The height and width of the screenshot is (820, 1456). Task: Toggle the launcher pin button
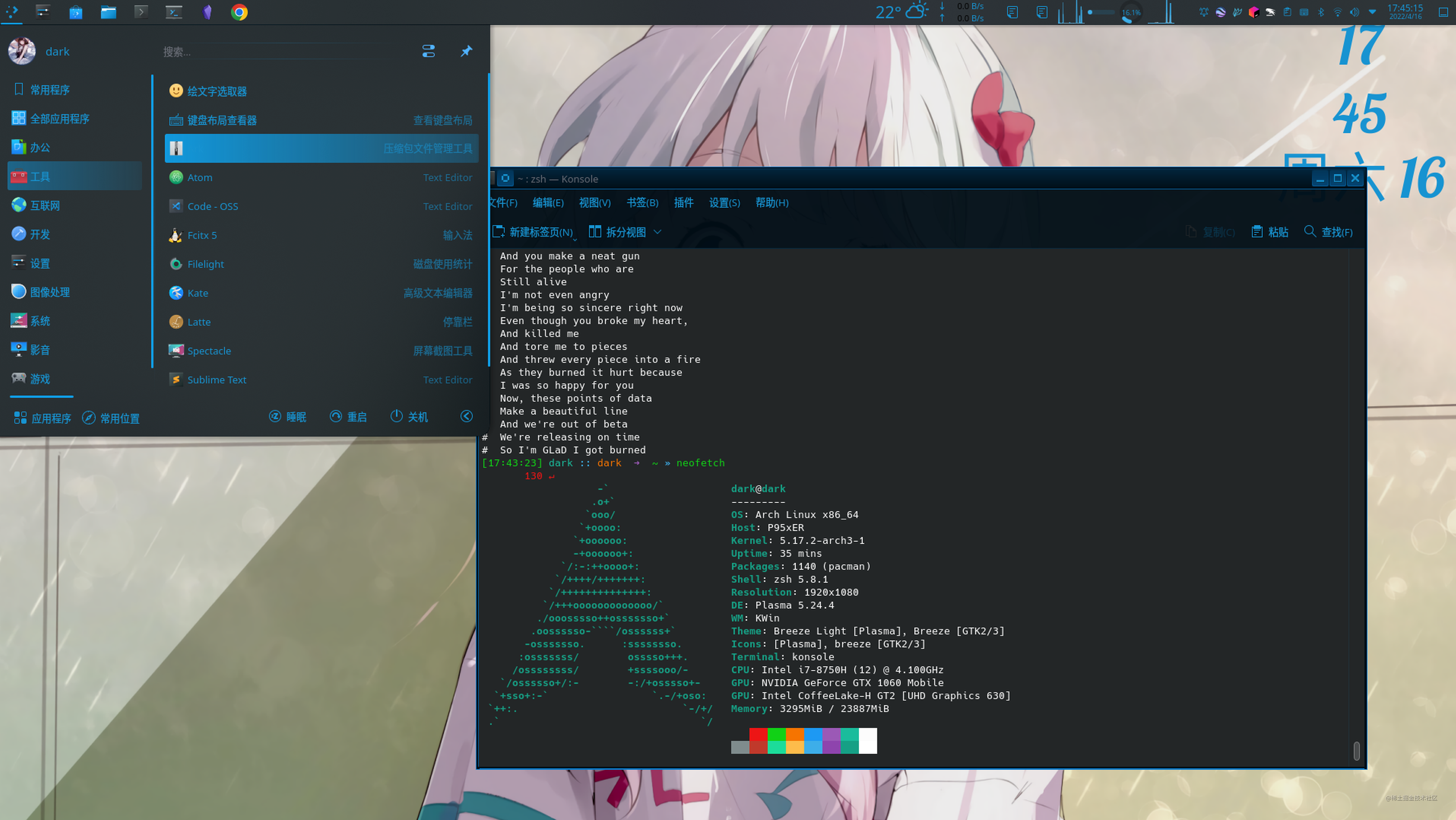pyautogui.click(x=466, y=51)
